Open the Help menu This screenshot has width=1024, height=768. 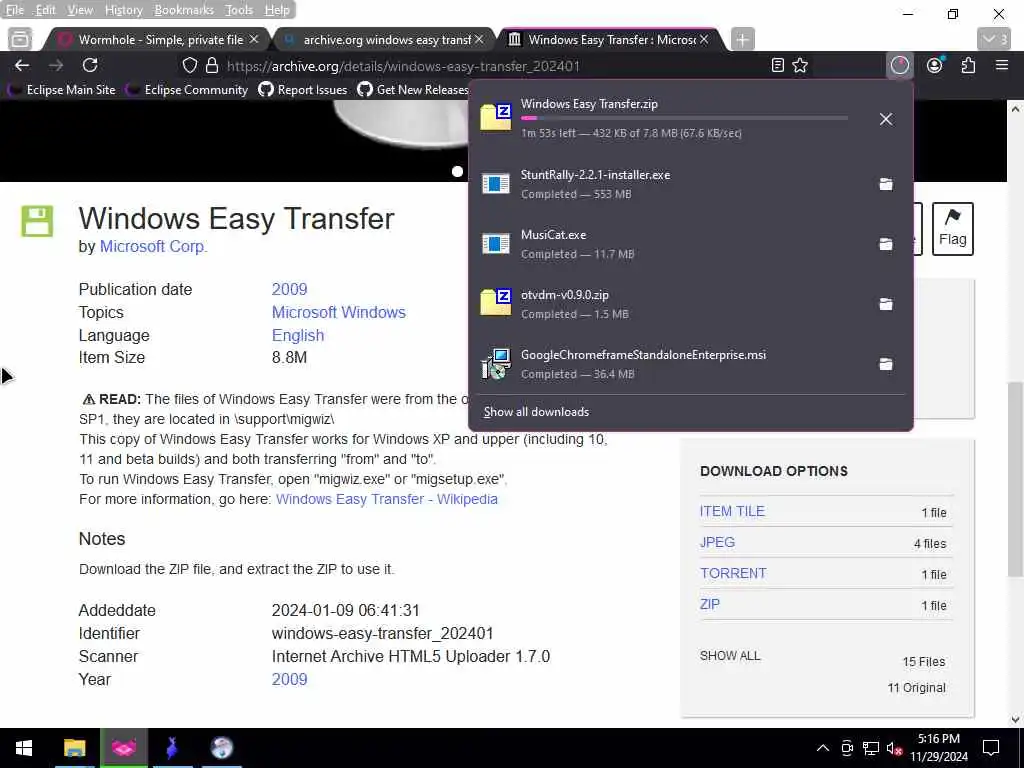point(277,10)
